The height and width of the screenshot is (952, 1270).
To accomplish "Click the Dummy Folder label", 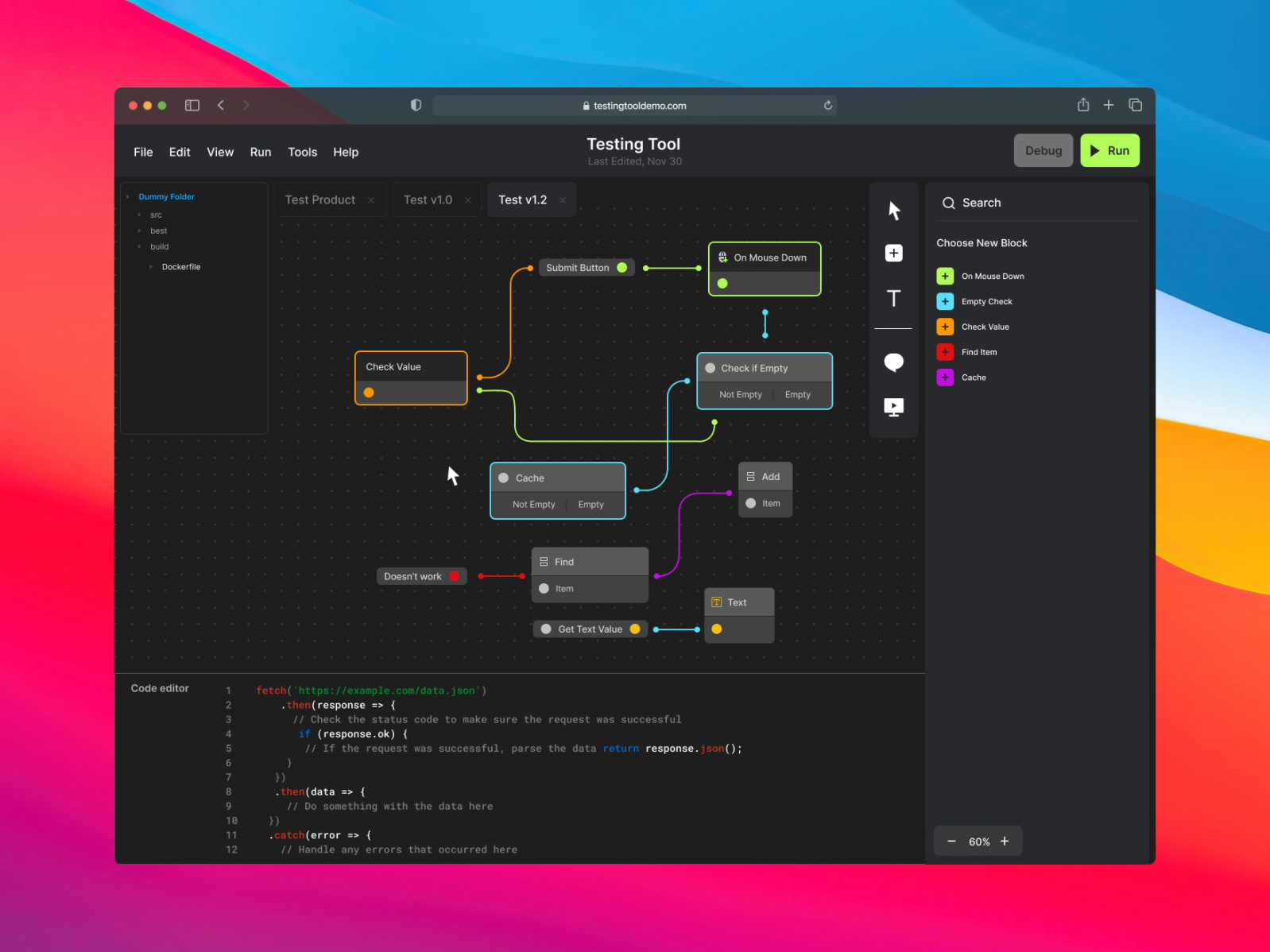I will pyautogui.click(x=166, y=196).
